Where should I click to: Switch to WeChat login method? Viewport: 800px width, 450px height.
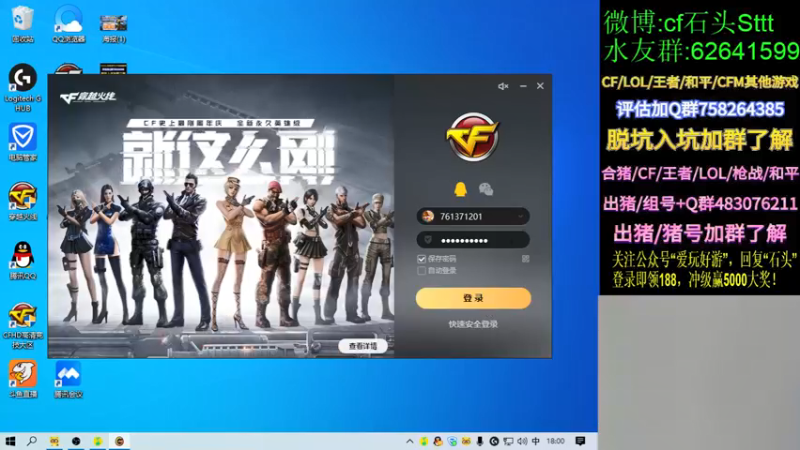point(486,189)
